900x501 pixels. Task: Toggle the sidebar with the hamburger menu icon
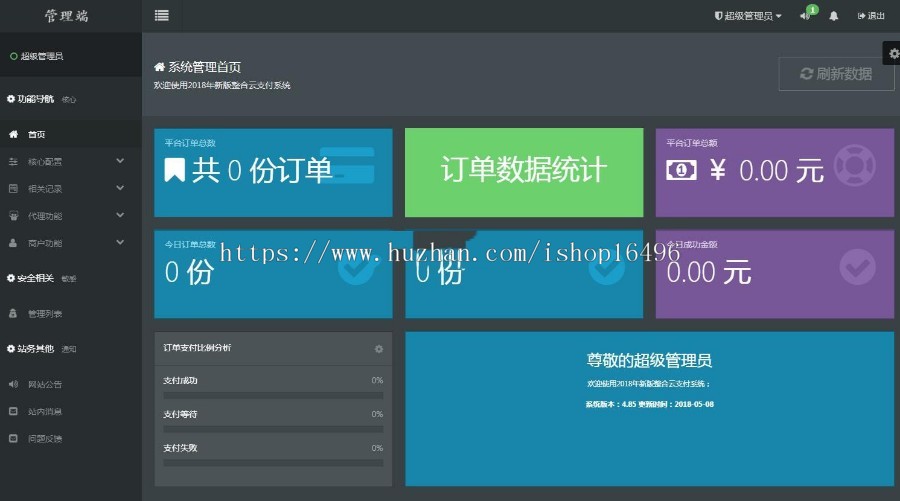pos(162,15)
